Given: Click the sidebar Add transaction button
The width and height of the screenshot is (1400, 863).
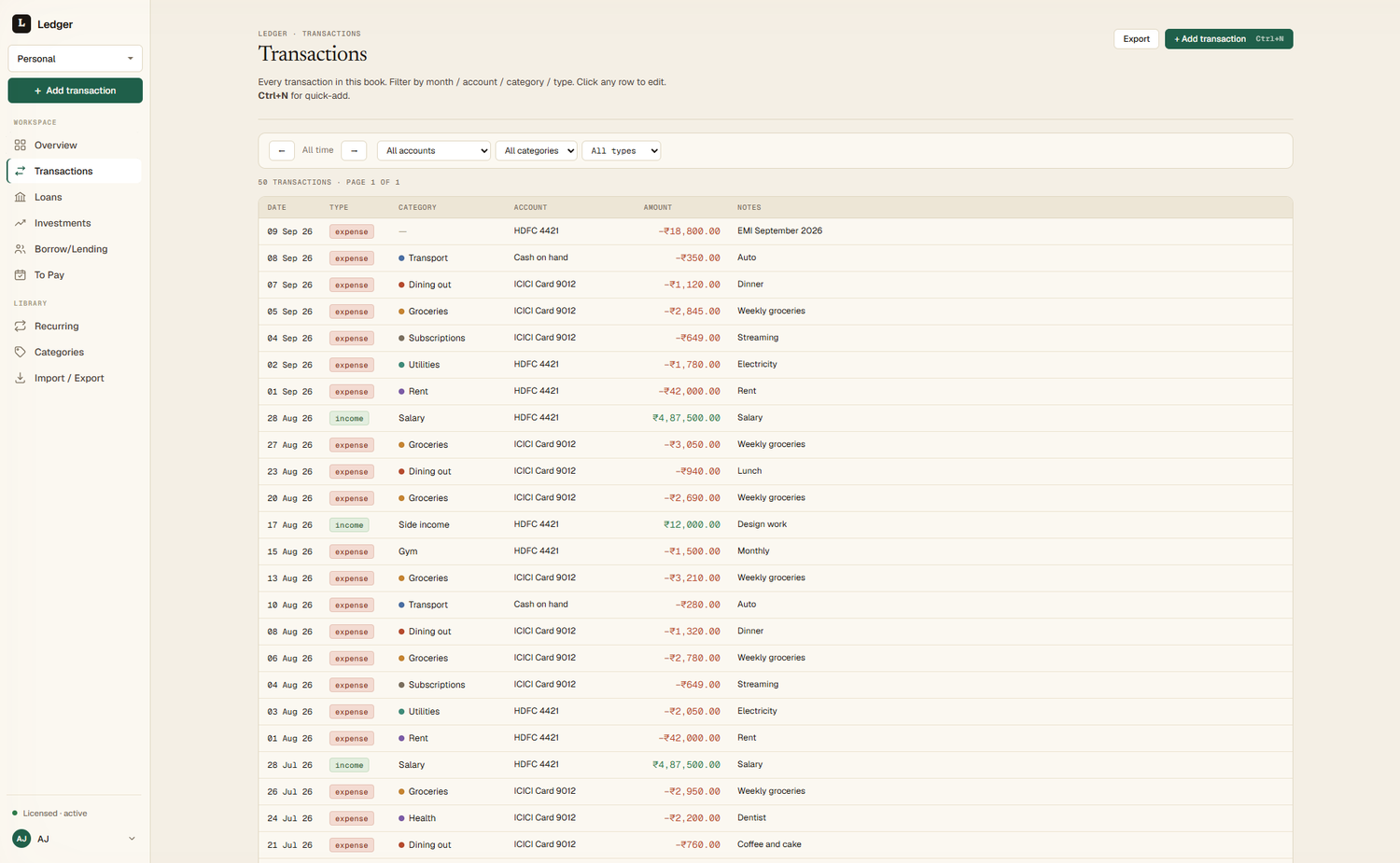Looking at the screenshot, I should [x=76, y=90].
